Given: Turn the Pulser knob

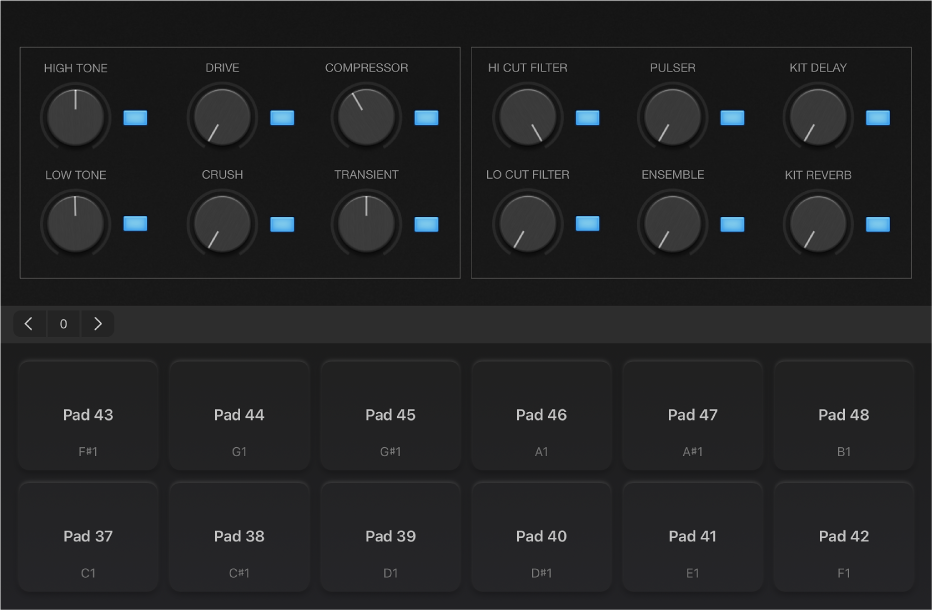Looking at the screenshot, I should 672,117.
